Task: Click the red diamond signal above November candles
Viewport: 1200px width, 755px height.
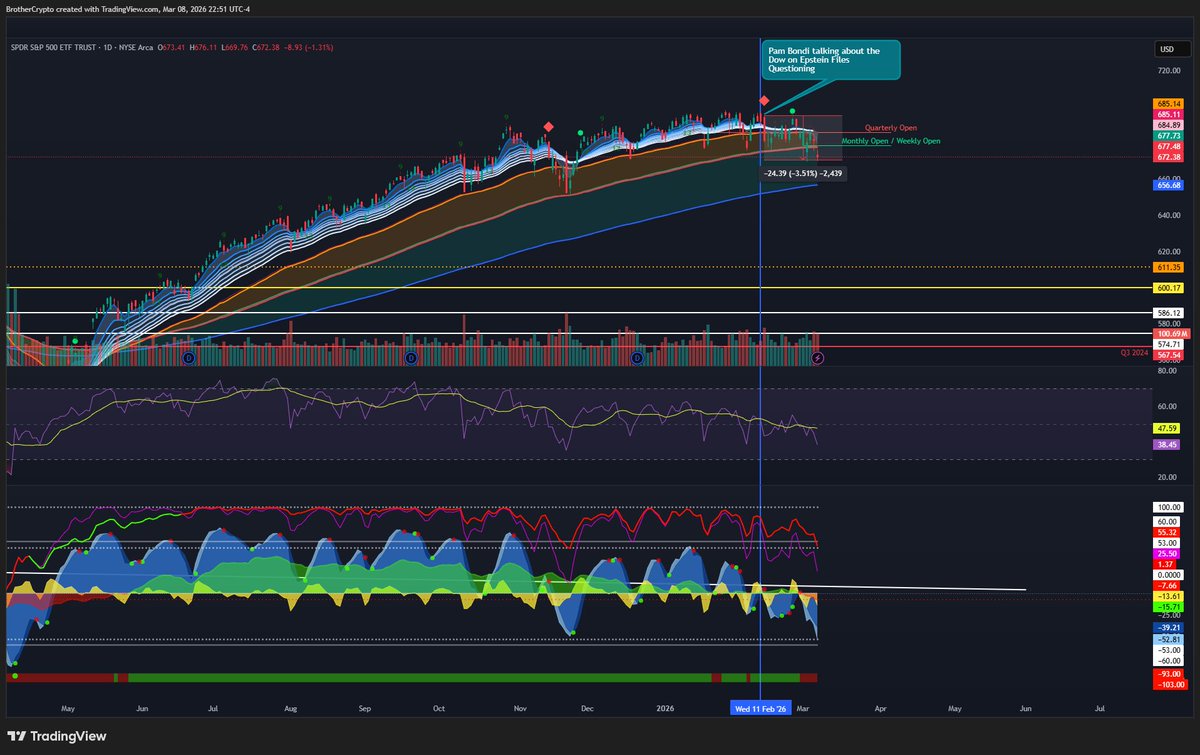Action: point(548,126)
